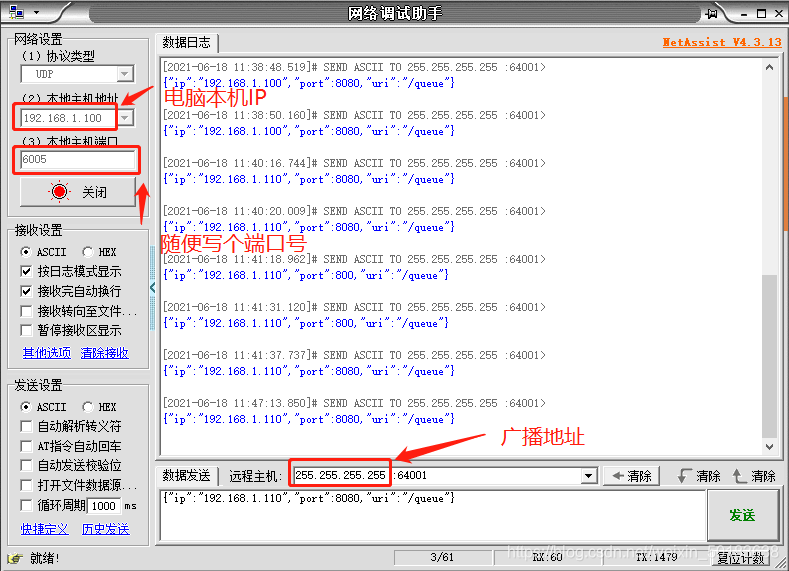Screen dimensions: 789x571
Task: Click the 就绪 status icon
Action: [16, 558]
